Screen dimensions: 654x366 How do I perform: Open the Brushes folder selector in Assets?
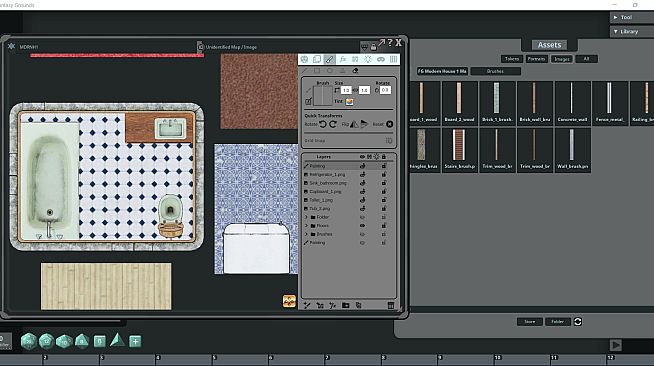[496, 71]
